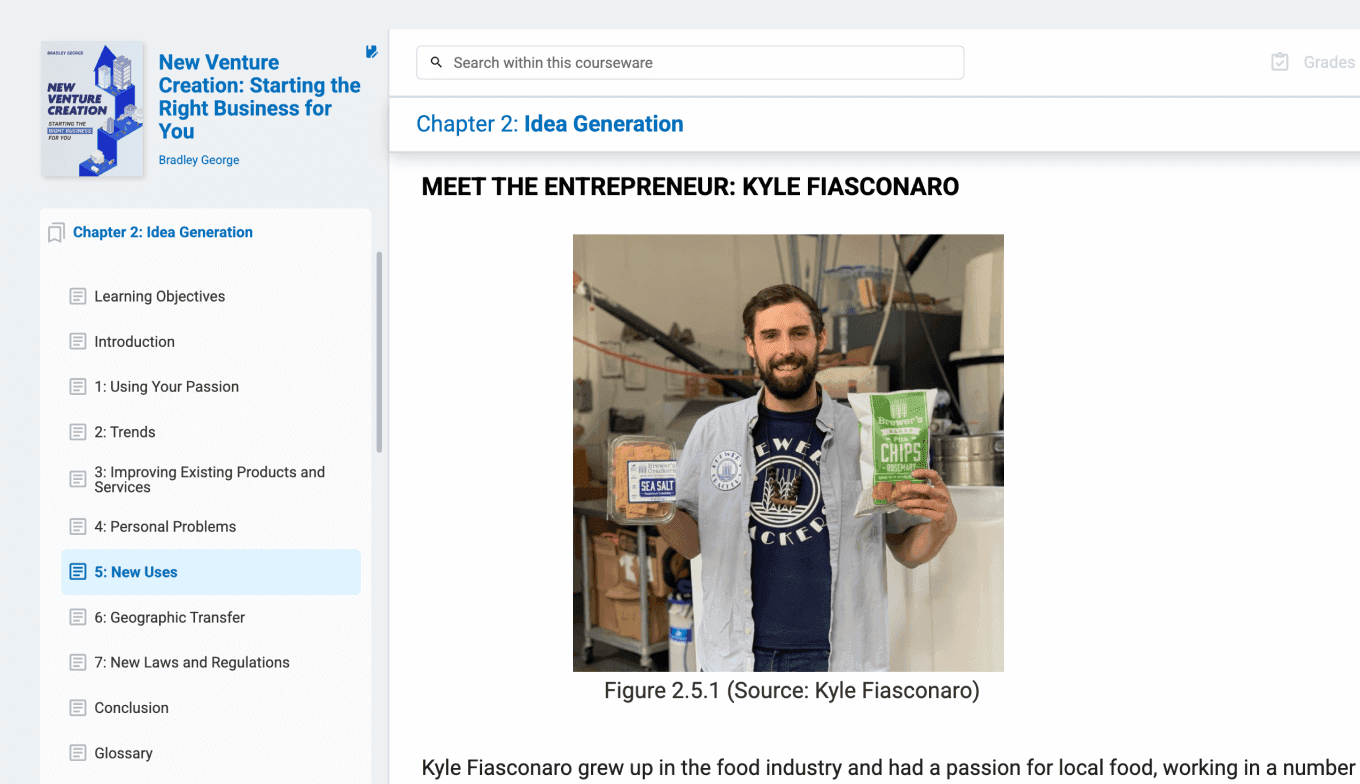Click the book cover thumbnail
The width and height of the screenshot is (1360, 784).
(92, 110)
